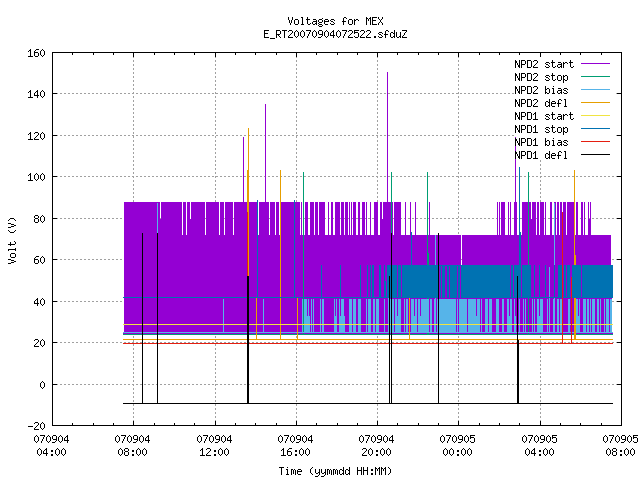The height and width of the screenshot is (480, 640).
Task: Click the 40 Y-axis tick label
Action: (x=39, y=302)
